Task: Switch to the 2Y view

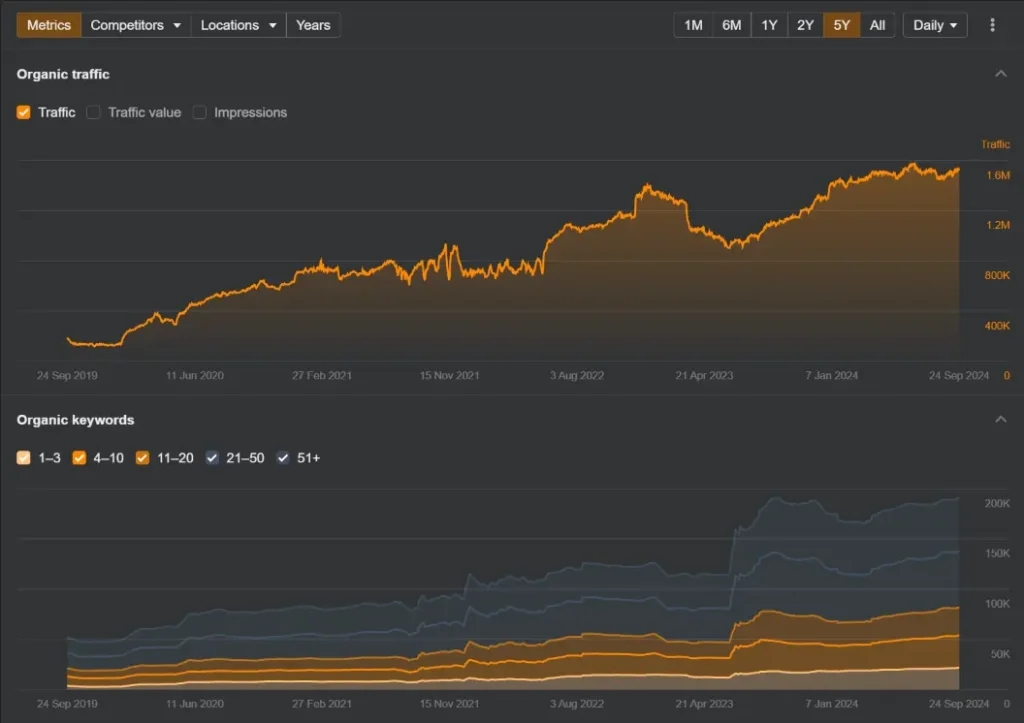Action: pyautogui.click(x=805, y=24)
